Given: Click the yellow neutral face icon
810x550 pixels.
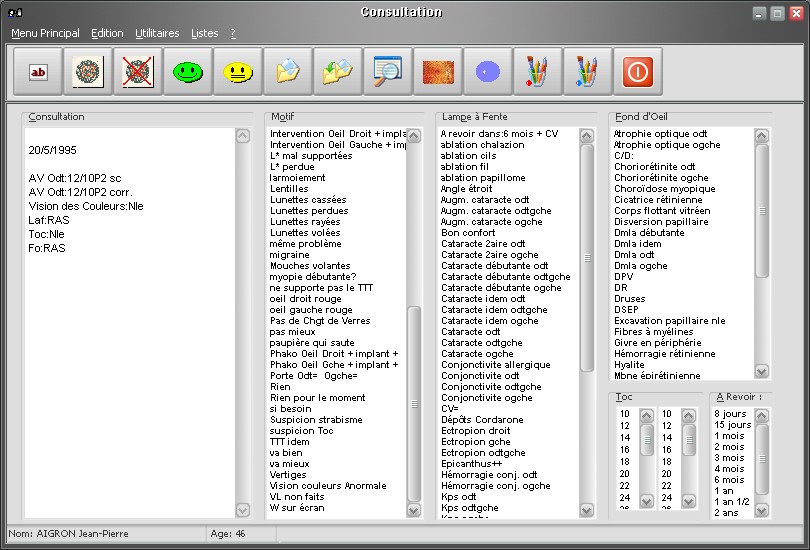Looking at the screenshot, I should [238, 72].
